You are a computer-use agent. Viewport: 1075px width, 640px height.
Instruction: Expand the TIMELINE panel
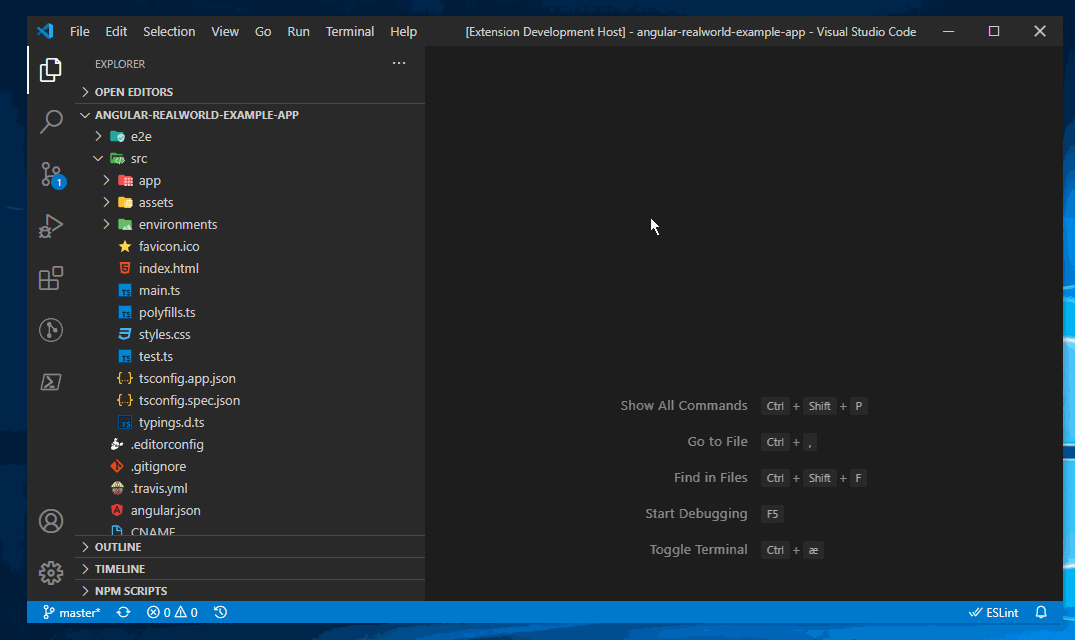click(250, 569)
